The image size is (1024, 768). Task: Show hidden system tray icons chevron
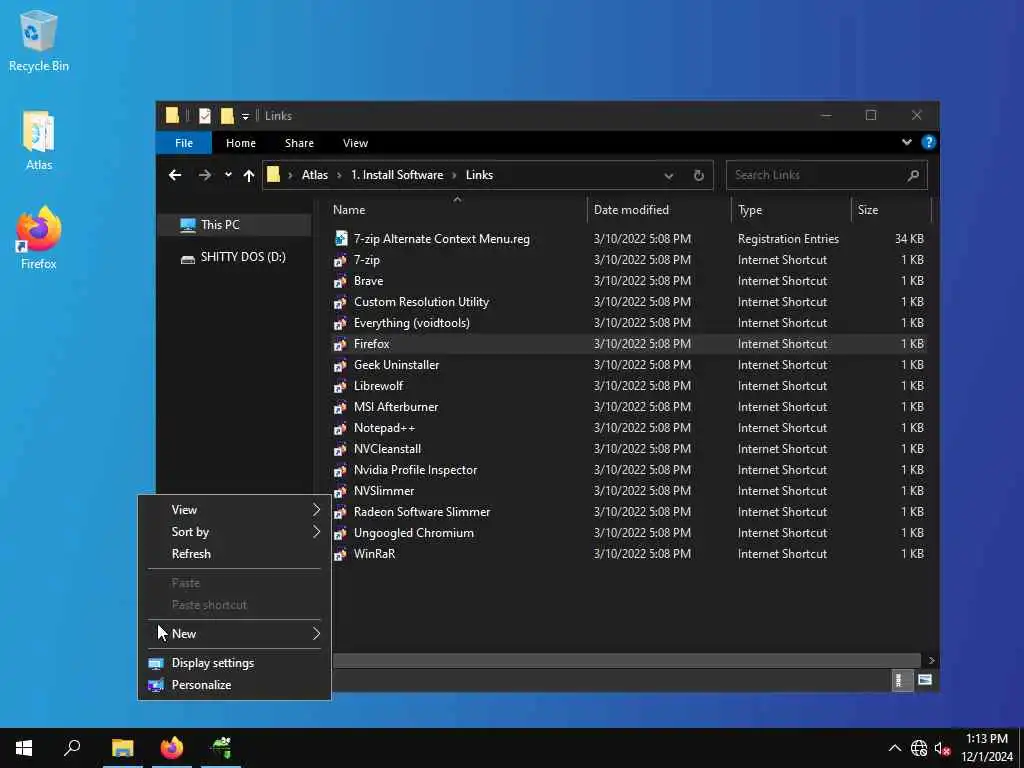point(894,748)
